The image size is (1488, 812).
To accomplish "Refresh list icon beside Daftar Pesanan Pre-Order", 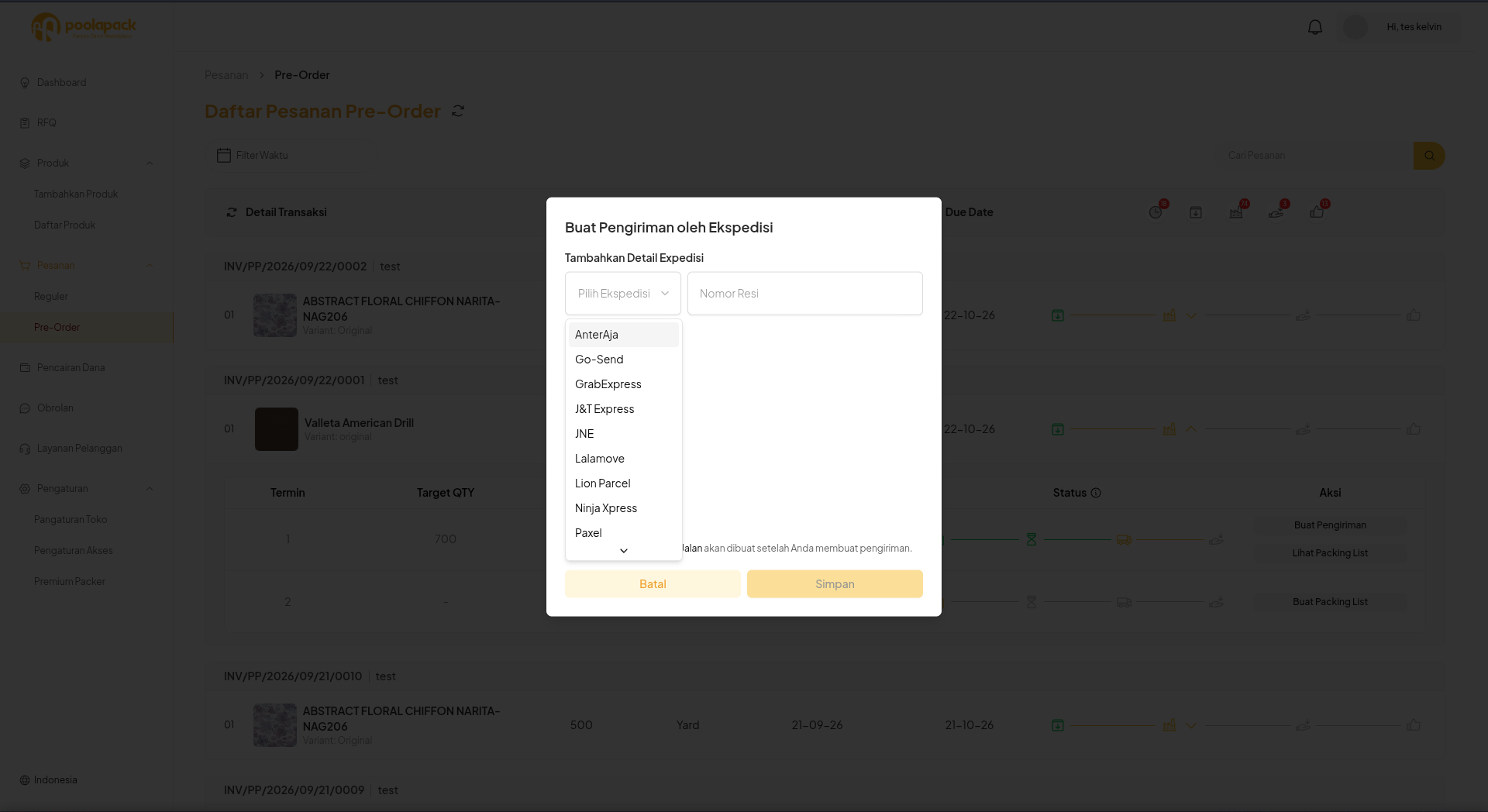I will [x=458, y=112].
